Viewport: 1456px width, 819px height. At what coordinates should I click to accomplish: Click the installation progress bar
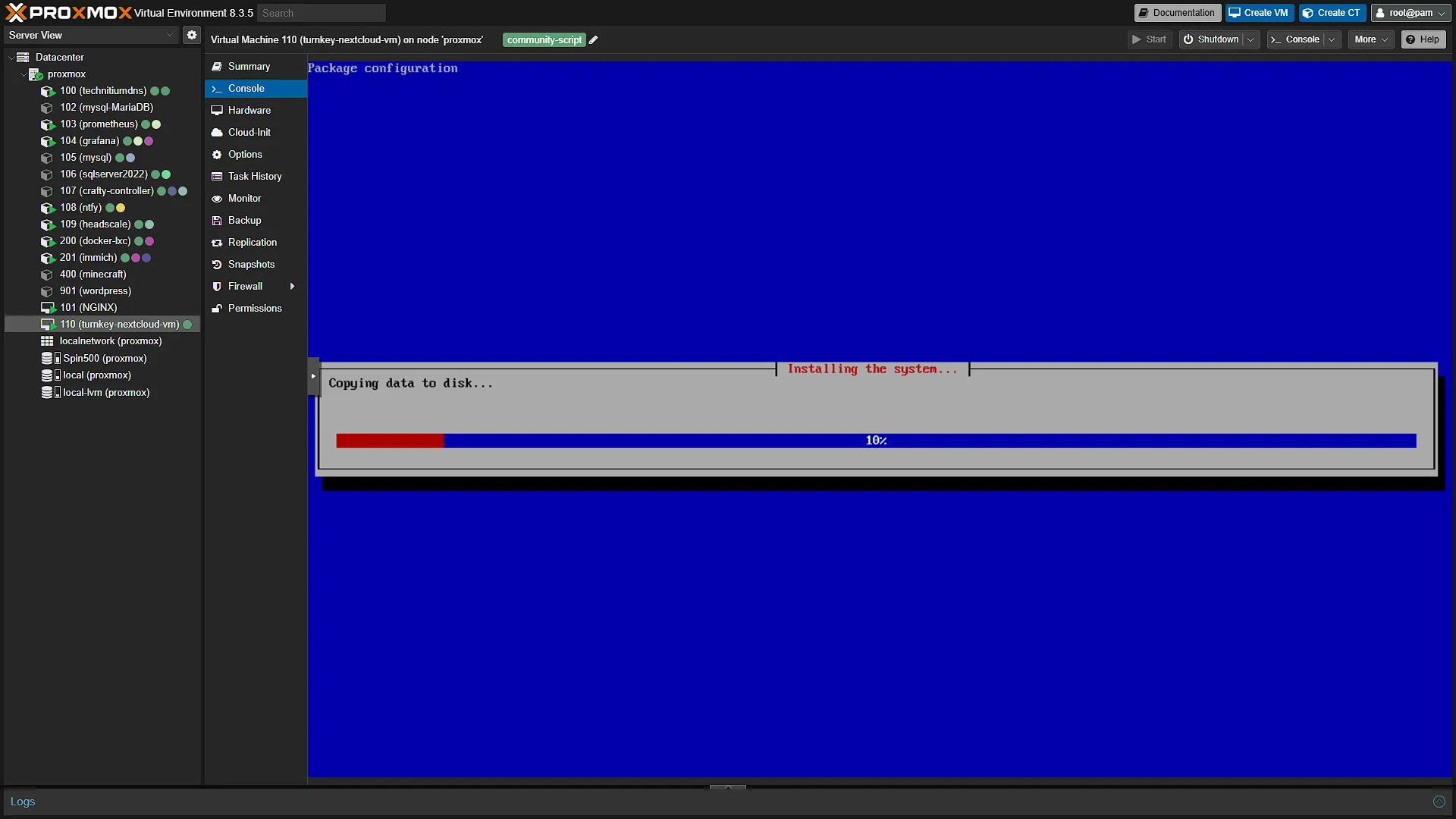pyautogui.click(x=876, y=441)
